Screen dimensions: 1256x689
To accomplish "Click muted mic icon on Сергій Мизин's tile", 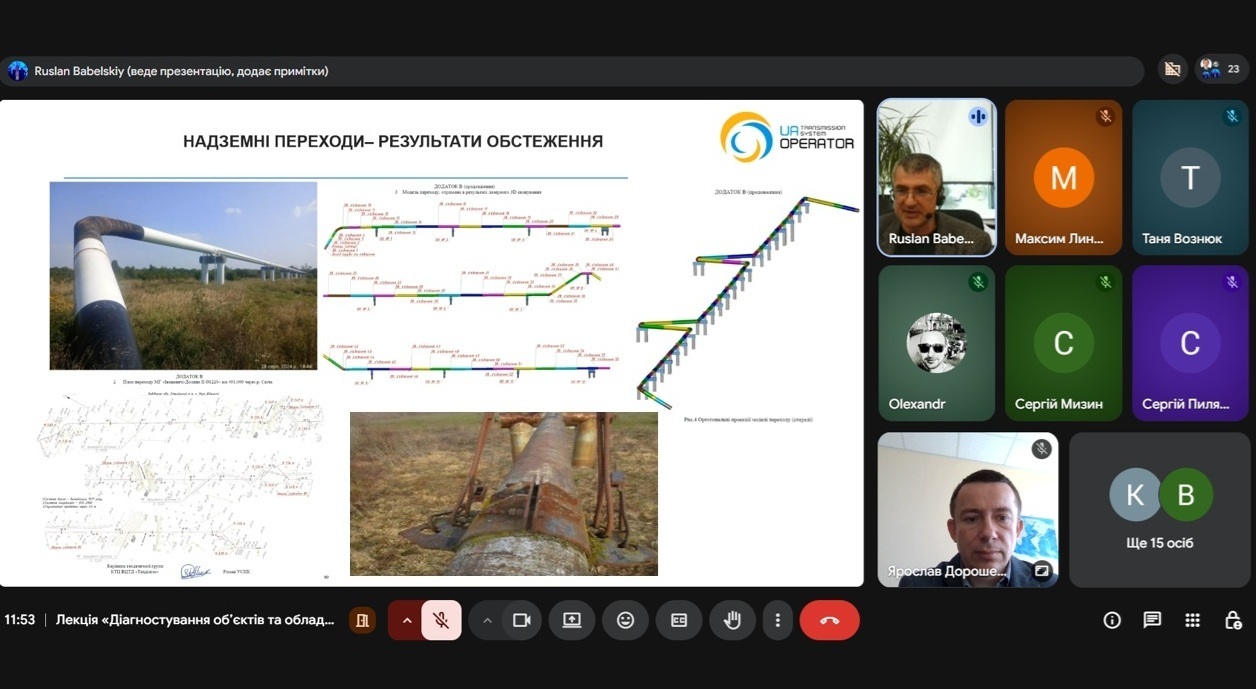I will pos(1105,282).
